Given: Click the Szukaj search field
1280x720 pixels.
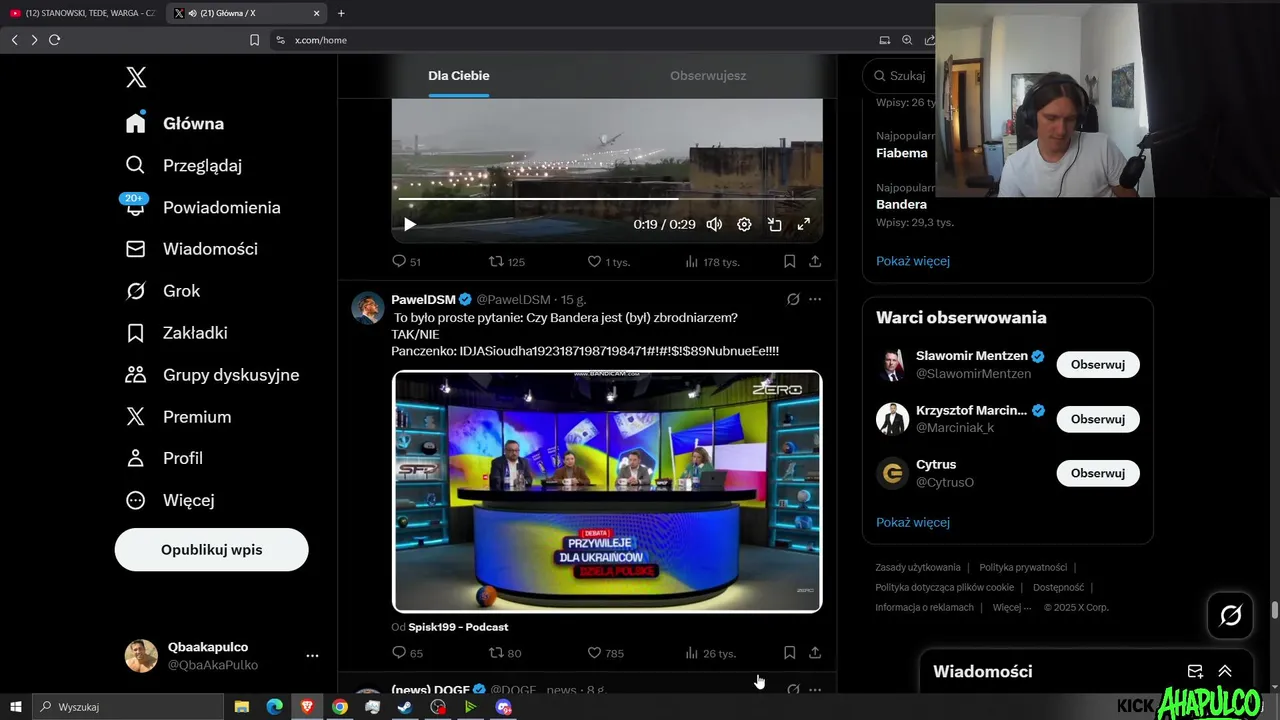Looking at the screenshot, I should point(900,76).
